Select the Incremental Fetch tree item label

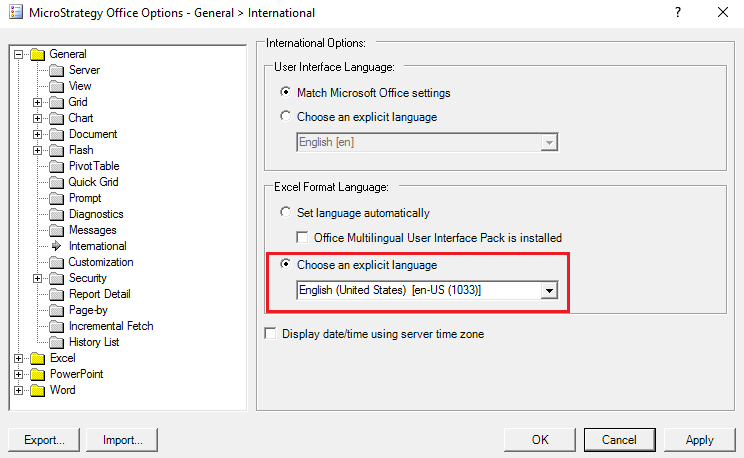111,326
